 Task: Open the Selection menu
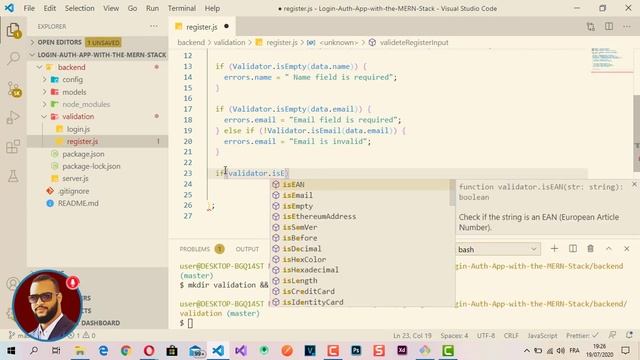(80, 8)
